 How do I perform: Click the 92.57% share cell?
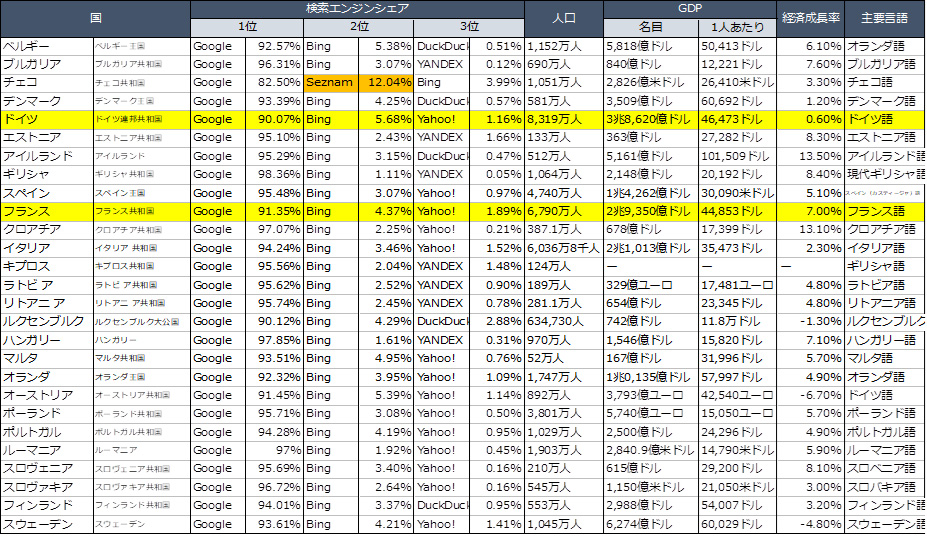[x=274, y=46]
